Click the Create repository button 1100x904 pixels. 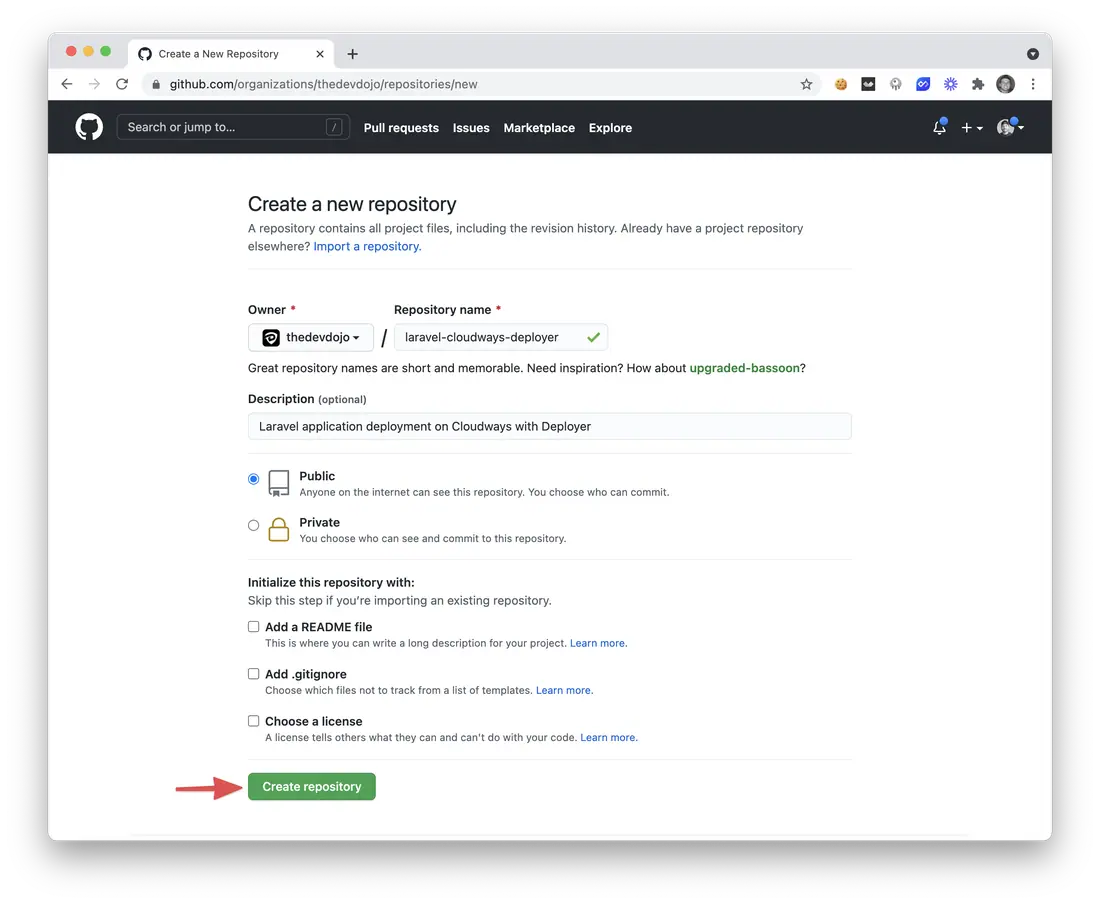311,787
